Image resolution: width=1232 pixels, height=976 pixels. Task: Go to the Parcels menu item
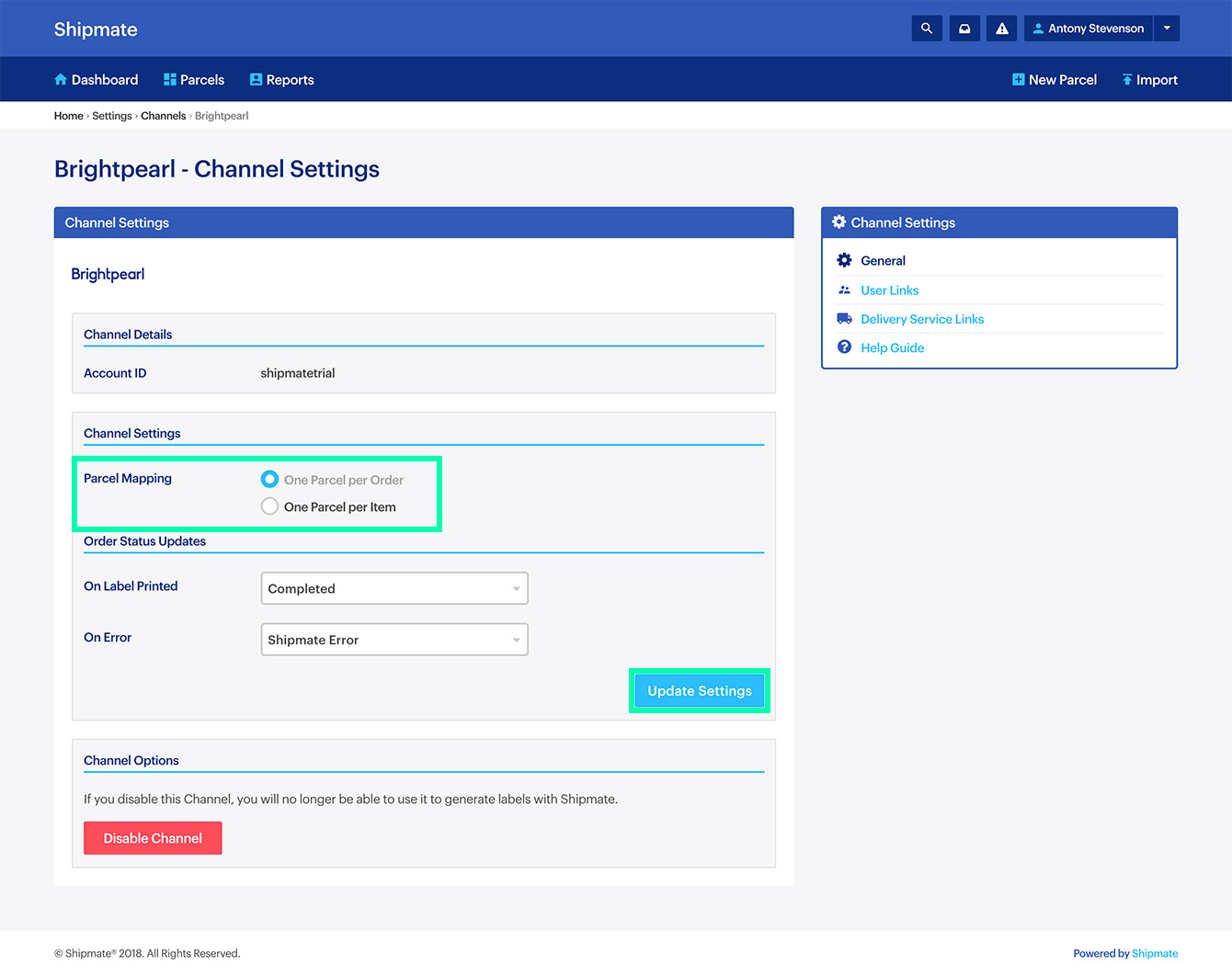point(194,80)
